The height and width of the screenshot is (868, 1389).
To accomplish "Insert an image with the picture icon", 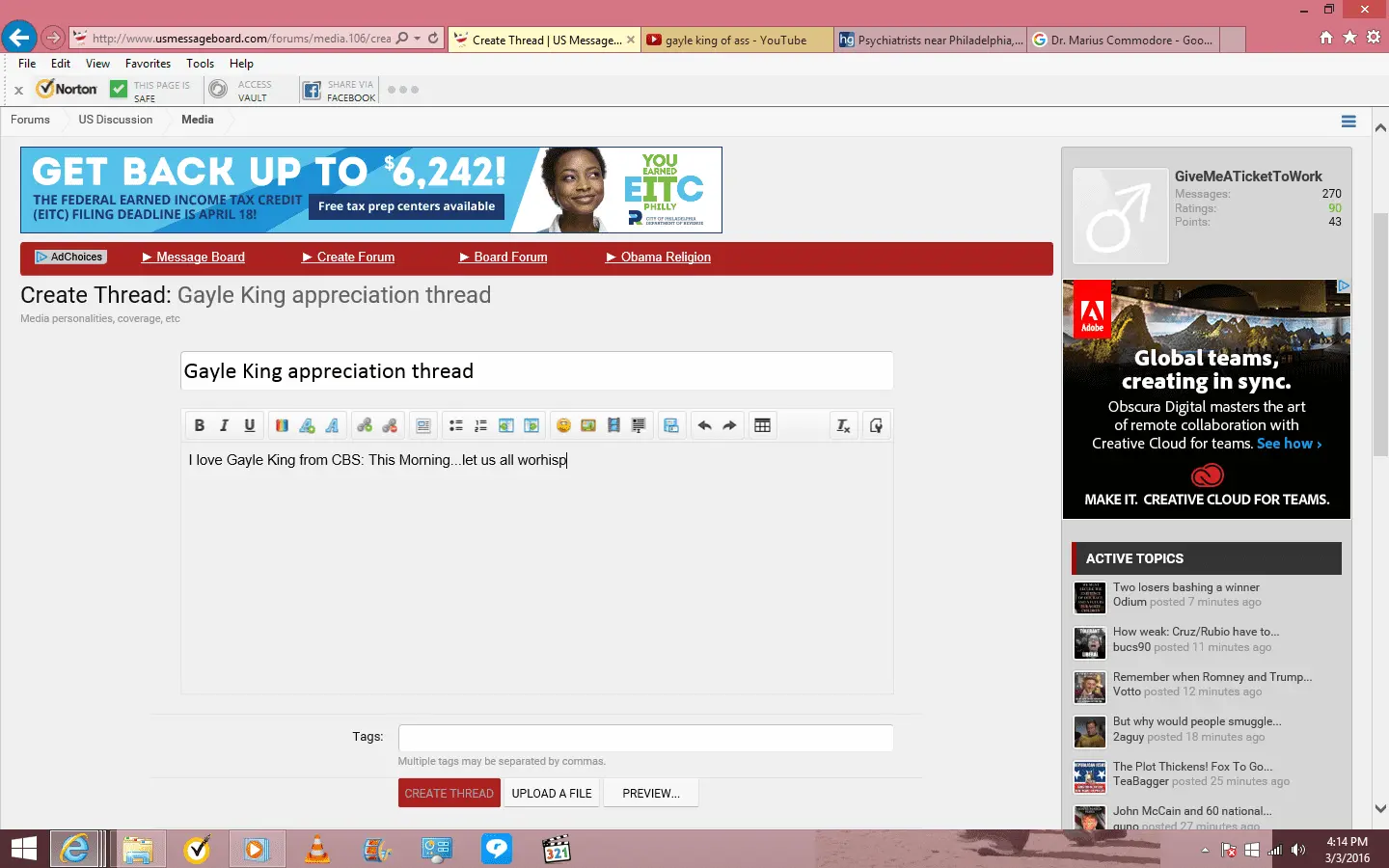I will (x=588, y=425).
